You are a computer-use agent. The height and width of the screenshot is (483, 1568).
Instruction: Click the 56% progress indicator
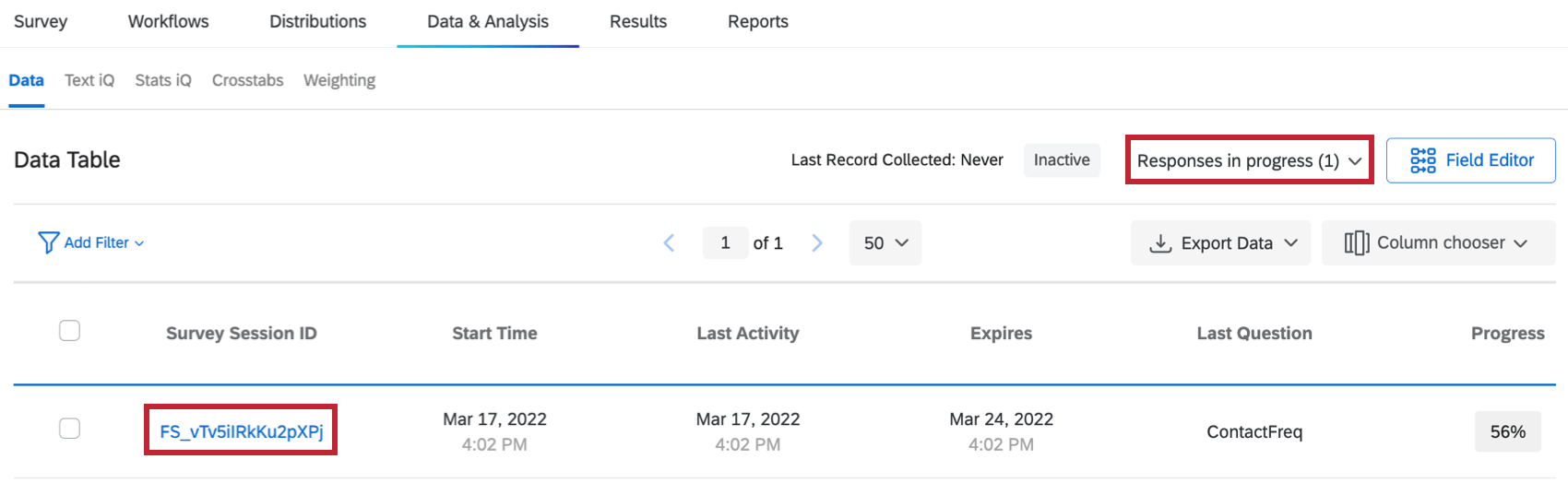[1507, 431]
